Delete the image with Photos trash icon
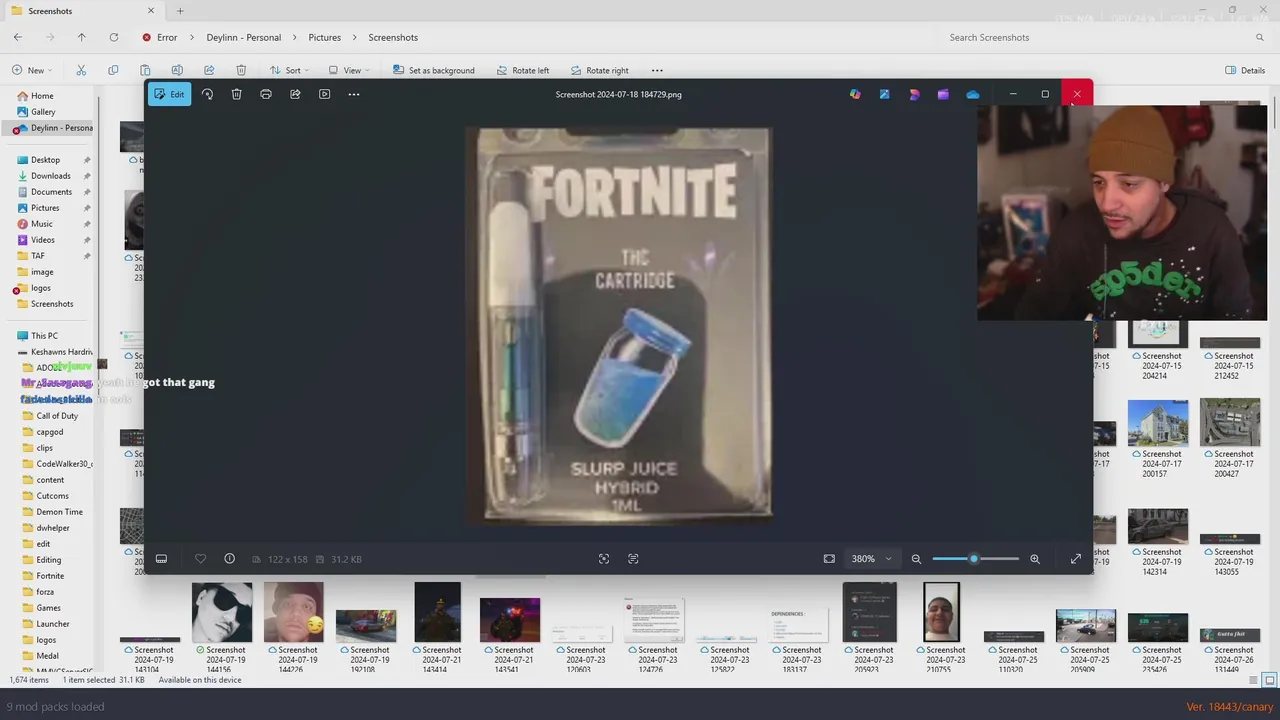Screen dimensions: 1280x720 tap(236, 94)
